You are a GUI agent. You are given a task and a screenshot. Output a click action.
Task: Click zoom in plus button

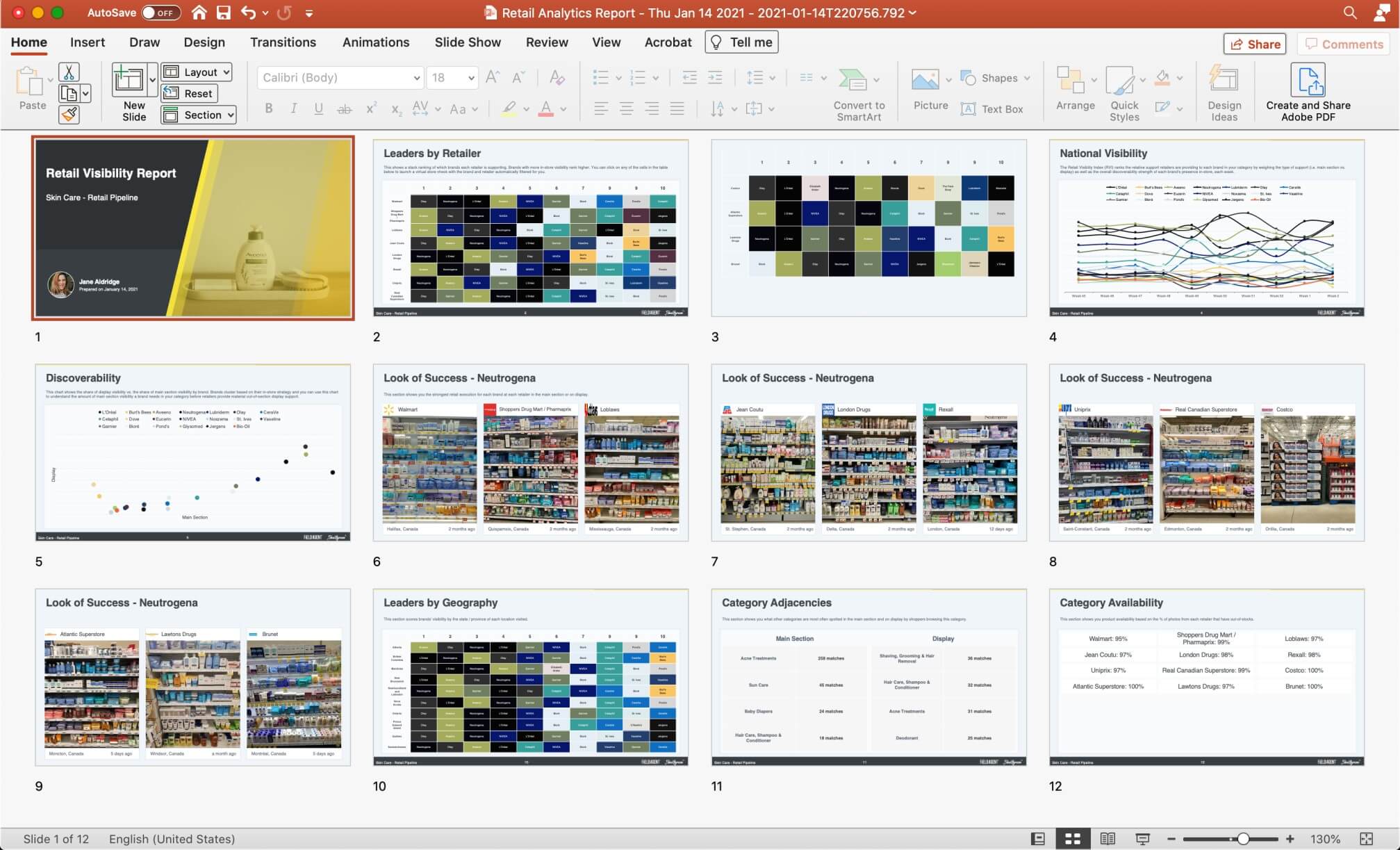coord(1290,839)
